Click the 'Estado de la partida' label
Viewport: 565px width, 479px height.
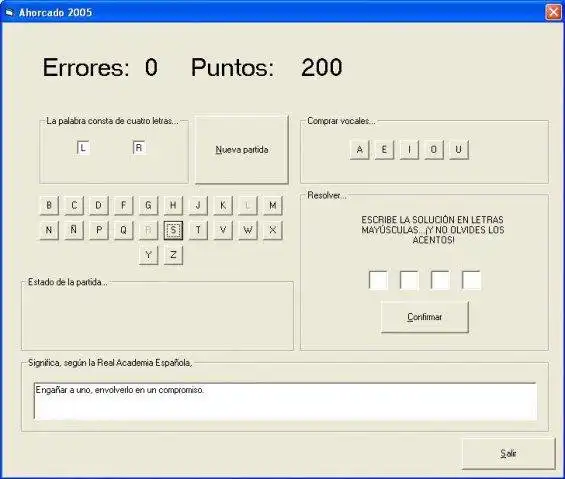(x=68, y=282)
